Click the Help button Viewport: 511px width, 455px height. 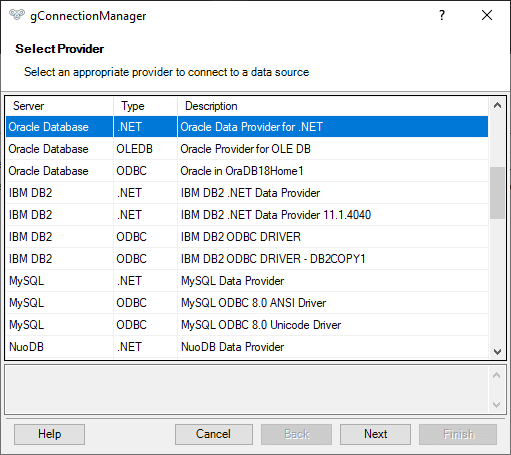coord(49,434)
